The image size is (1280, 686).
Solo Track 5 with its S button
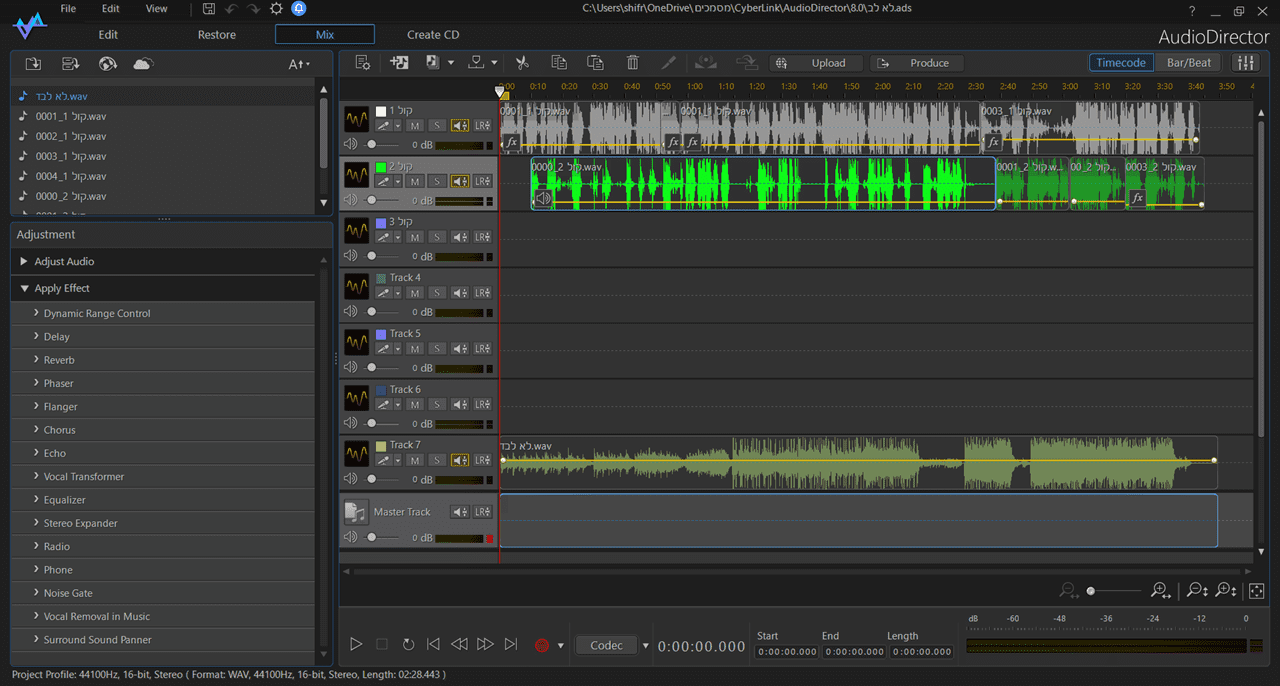click(x=437, y=349)
